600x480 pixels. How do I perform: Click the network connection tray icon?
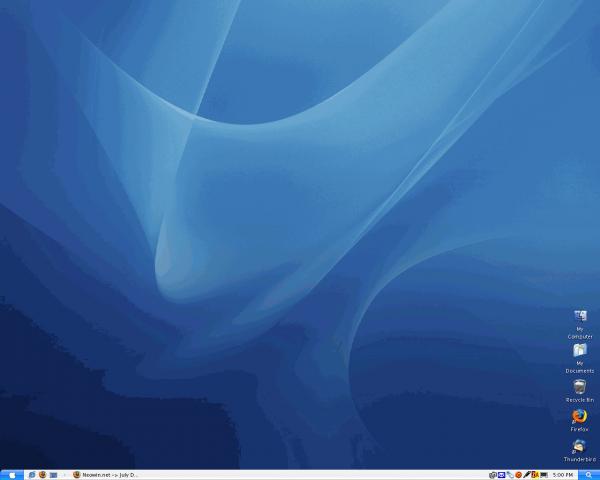point(510,475)
